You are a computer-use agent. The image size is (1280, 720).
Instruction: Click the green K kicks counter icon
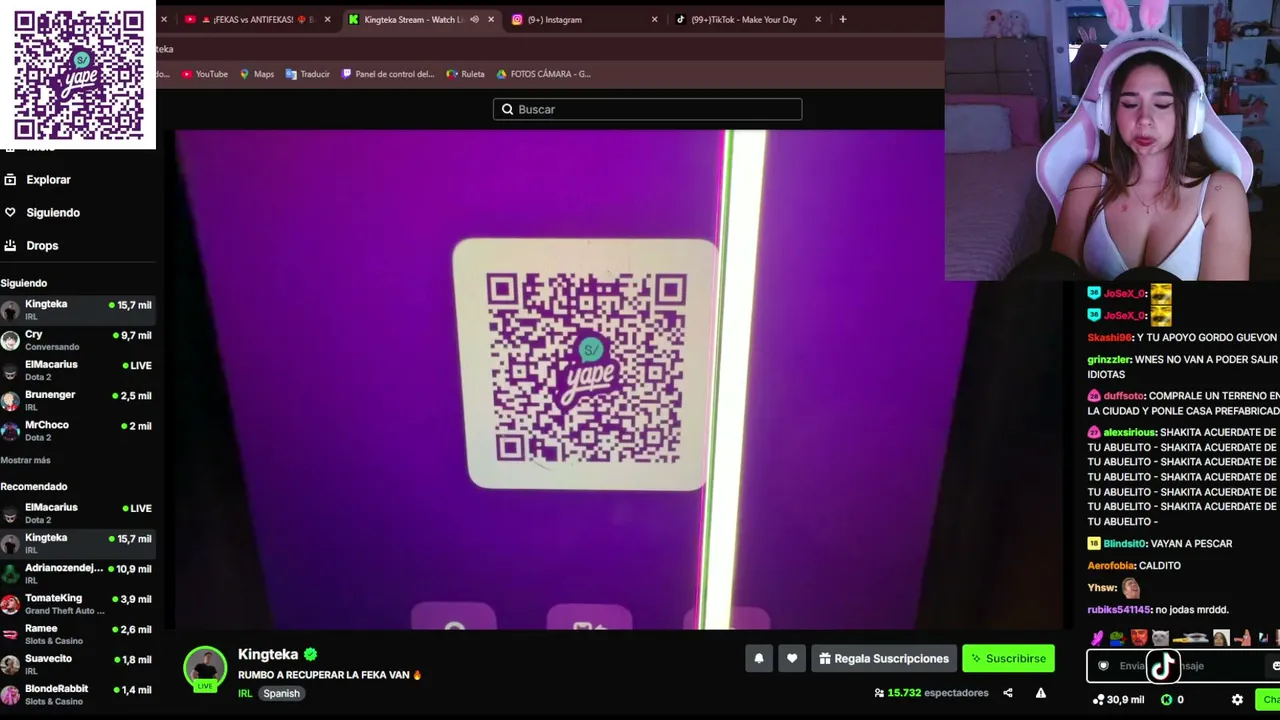1166,700
